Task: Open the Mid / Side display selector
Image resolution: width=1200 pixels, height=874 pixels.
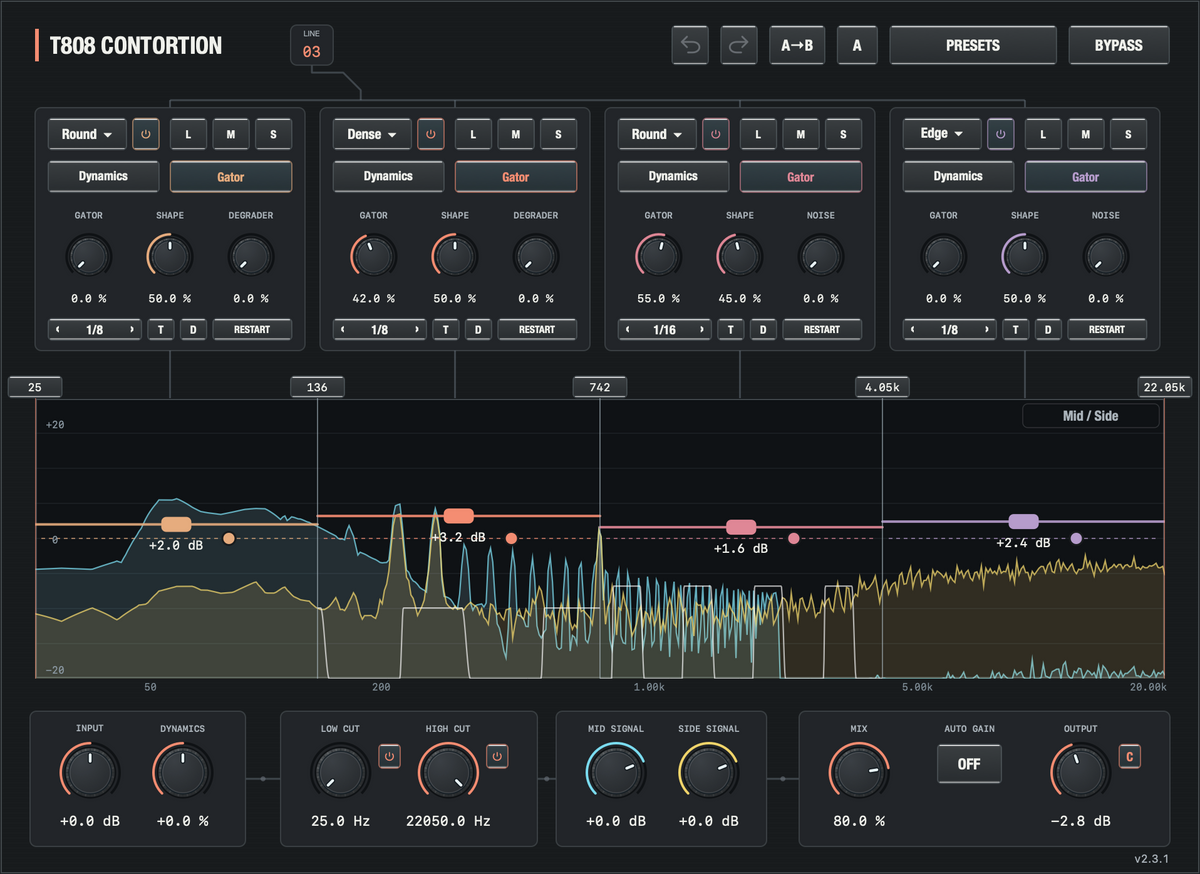Action: [1091, 416]
